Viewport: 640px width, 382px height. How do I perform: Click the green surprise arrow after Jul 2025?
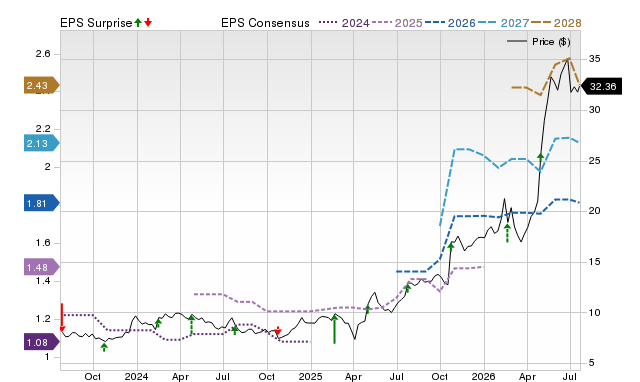pos(407,288)
